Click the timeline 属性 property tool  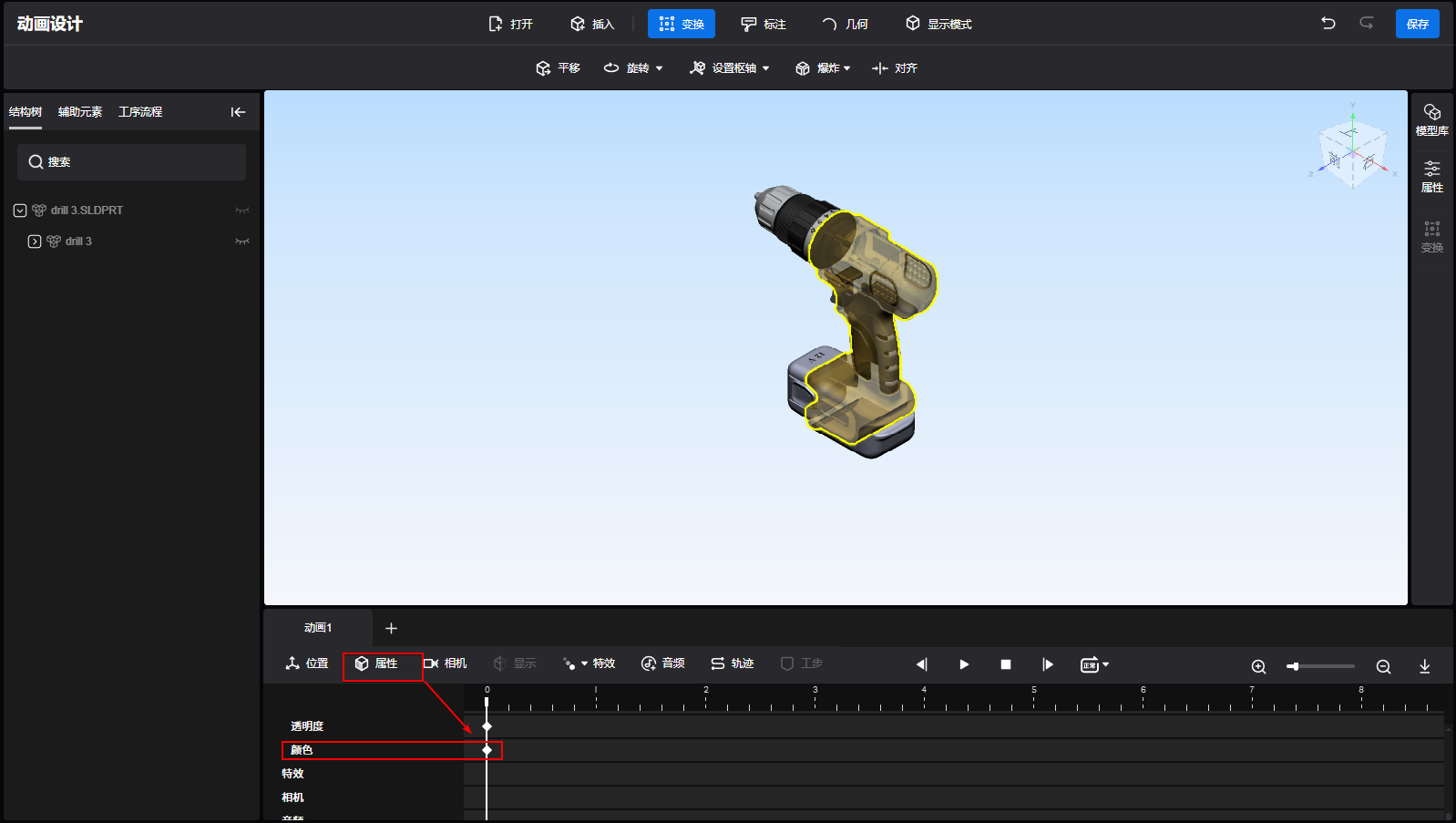(376, 664)
